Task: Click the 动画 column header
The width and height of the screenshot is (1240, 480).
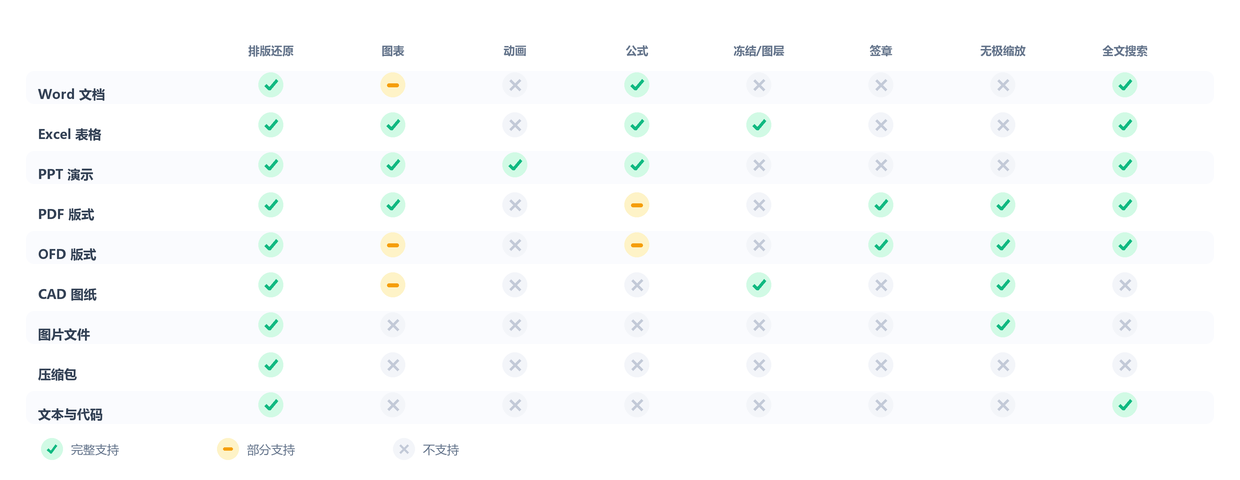Action: [x=515, y=51]
